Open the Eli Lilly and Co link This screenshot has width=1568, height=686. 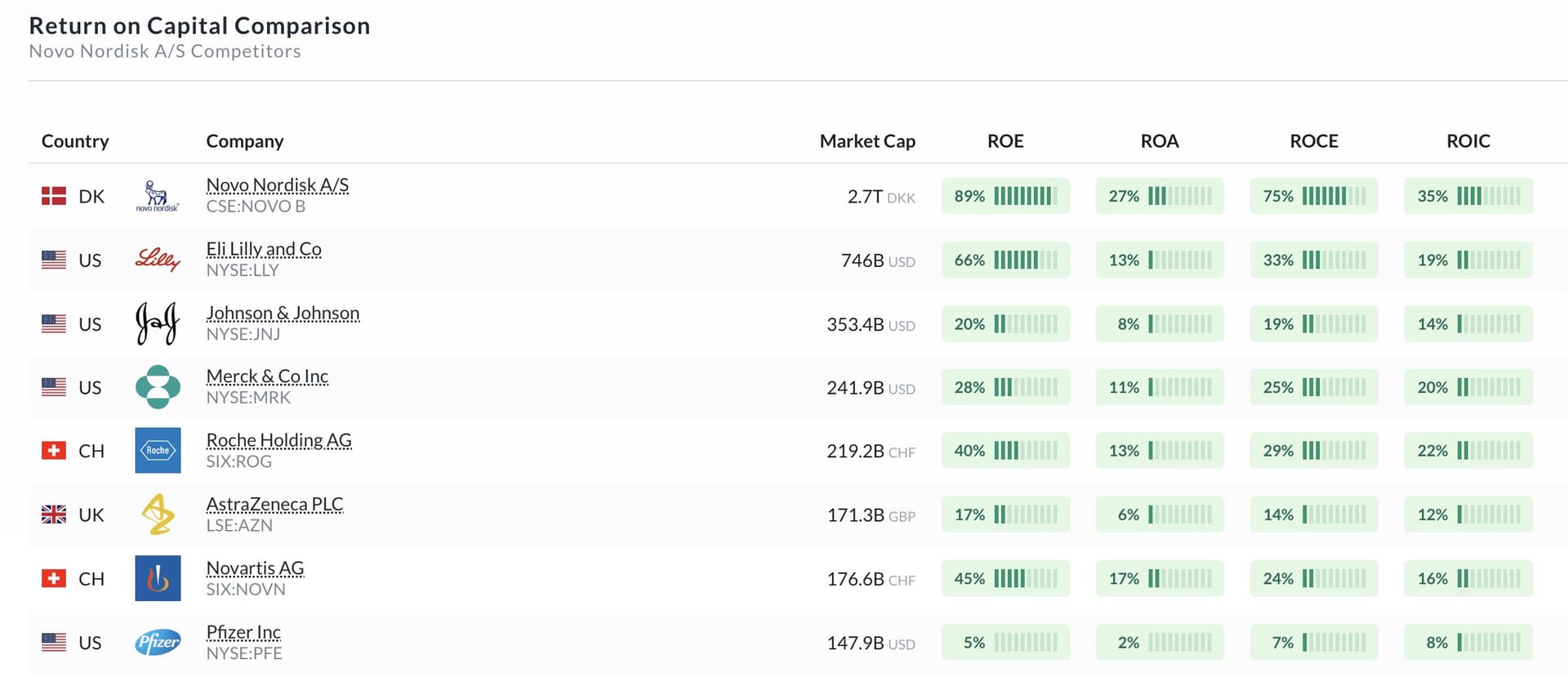pyautogui.click(x=263, y=249)
